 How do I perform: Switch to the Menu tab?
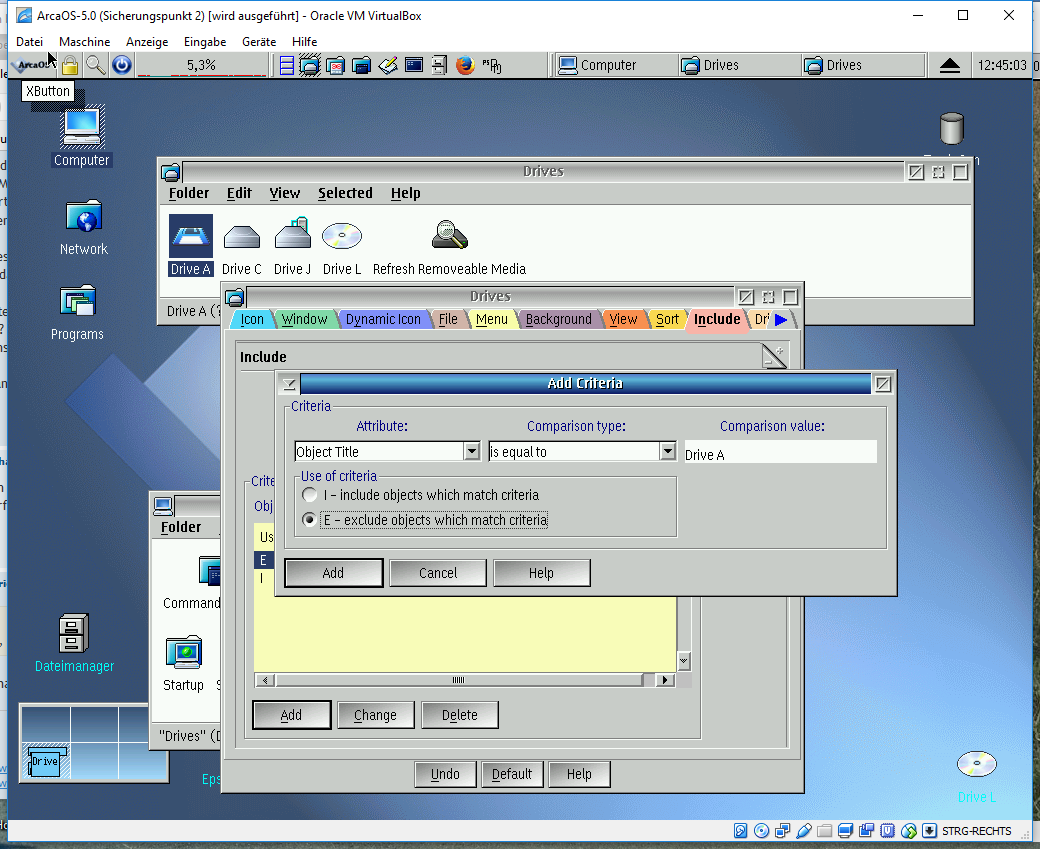coord(491,320)
